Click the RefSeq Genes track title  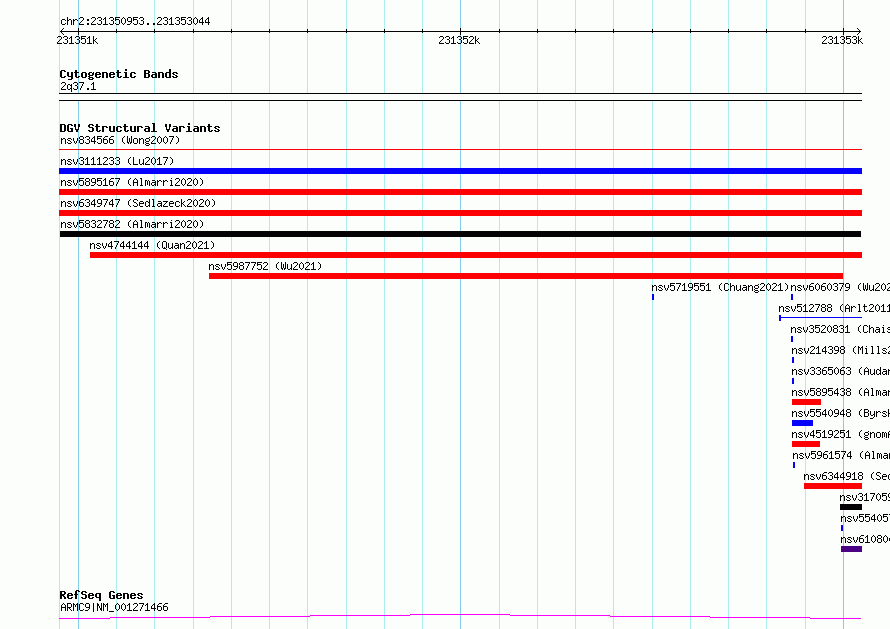click(x=101, y=595)
